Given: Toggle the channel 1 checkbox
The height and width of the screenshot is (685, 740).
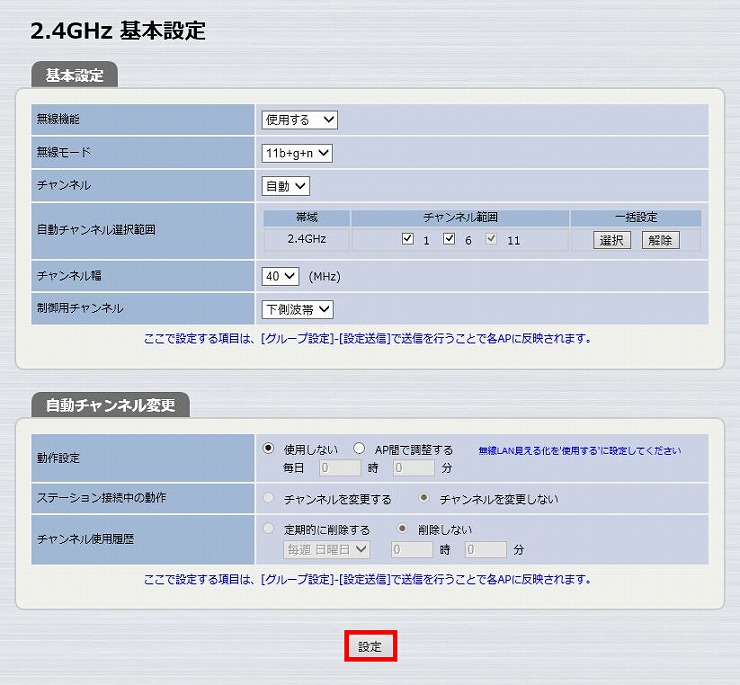Looking at the screenshot, I should (x=408, y=239).
